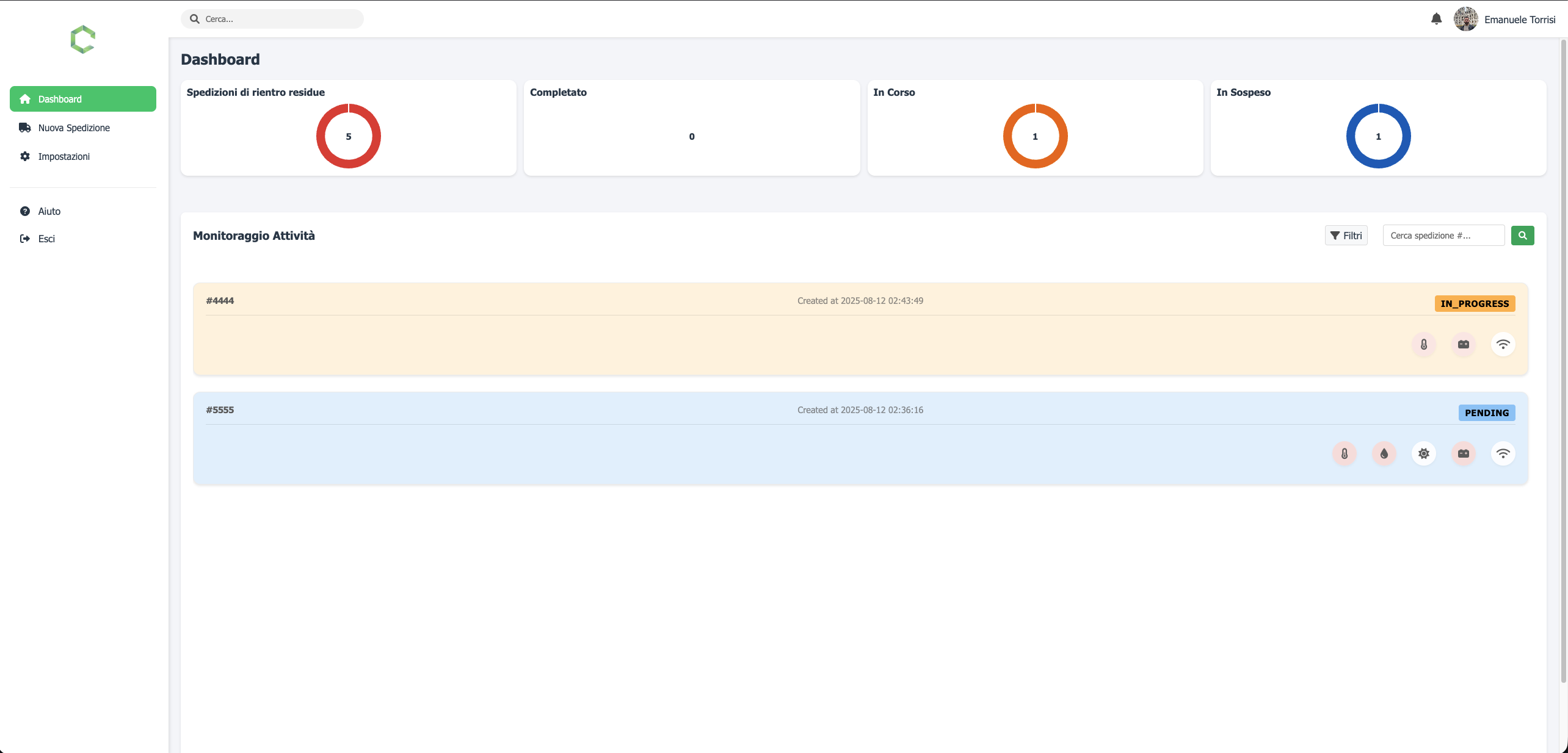Open notifications via the bell icon

click(x=1436, y=19)
